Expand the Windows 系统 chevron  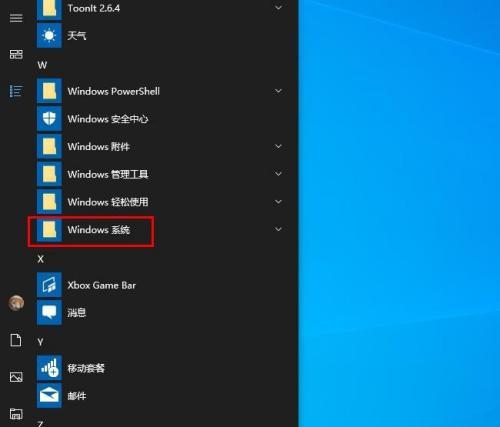(278, 229)
